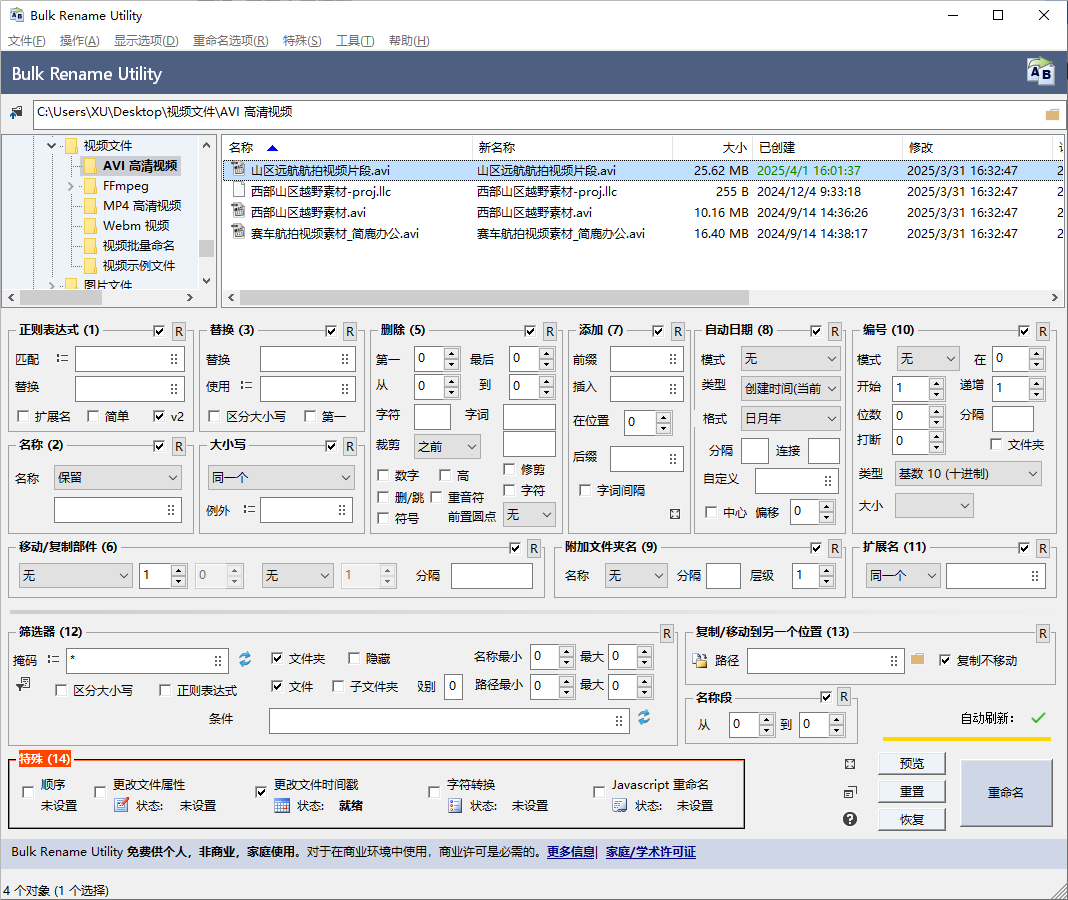The image size is (1068, 900).
Task: Click the folder picker icon in 复制/移动到另一个位置
Action: [916, 661]
